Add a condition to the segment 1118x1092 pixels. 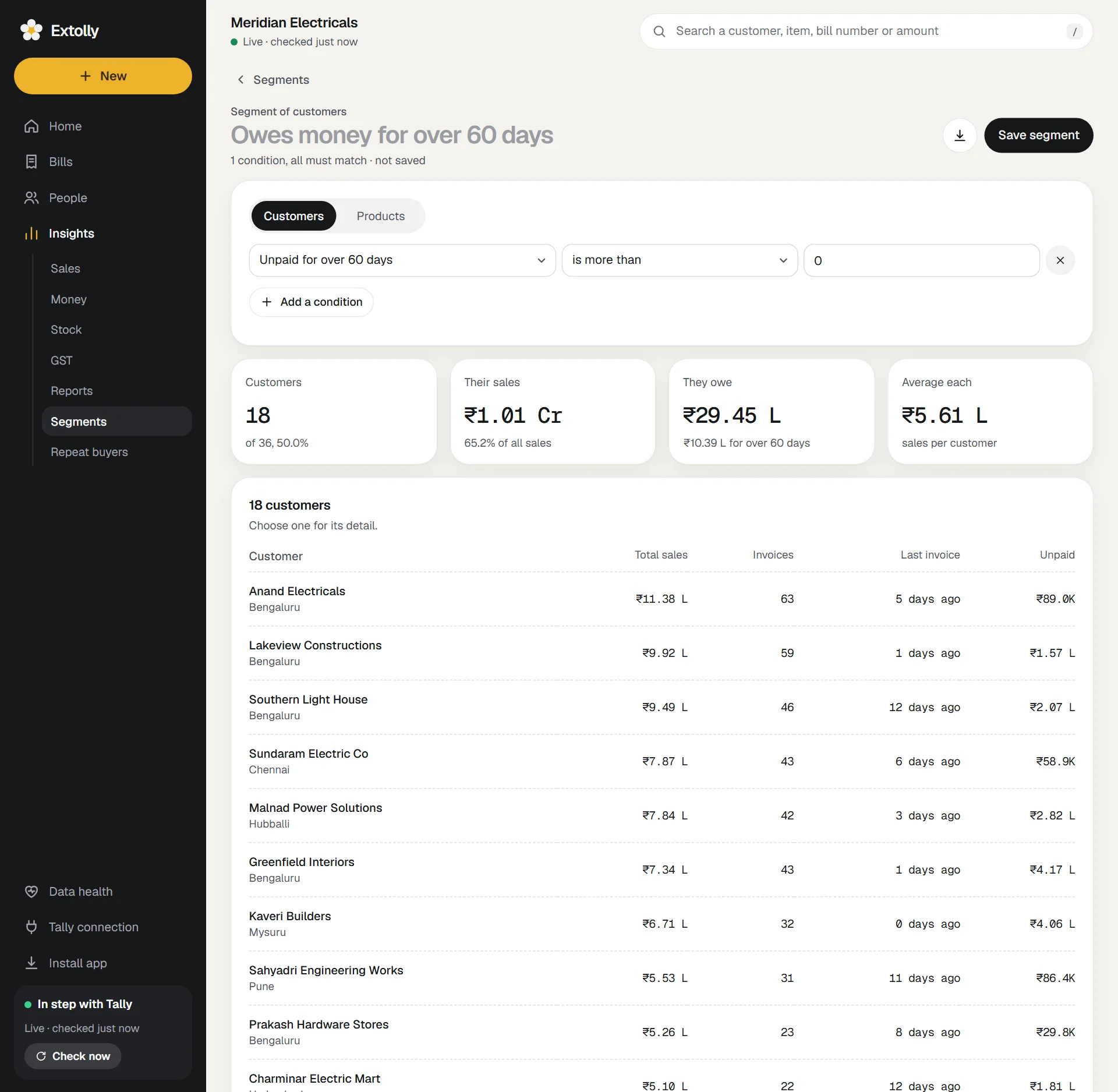(x=312, y=302)
